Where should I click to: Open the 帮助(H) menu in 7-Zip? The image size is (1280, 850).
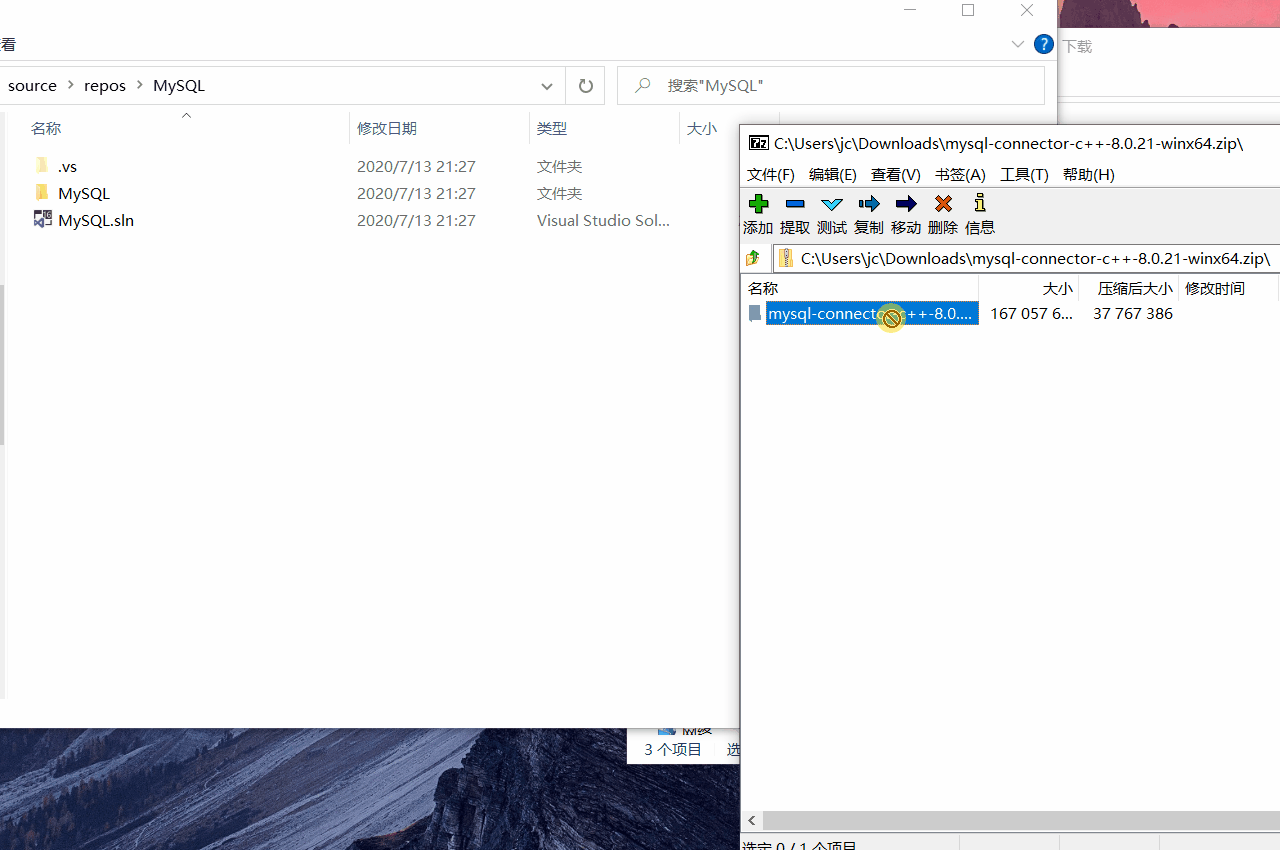click(1089, 174)
